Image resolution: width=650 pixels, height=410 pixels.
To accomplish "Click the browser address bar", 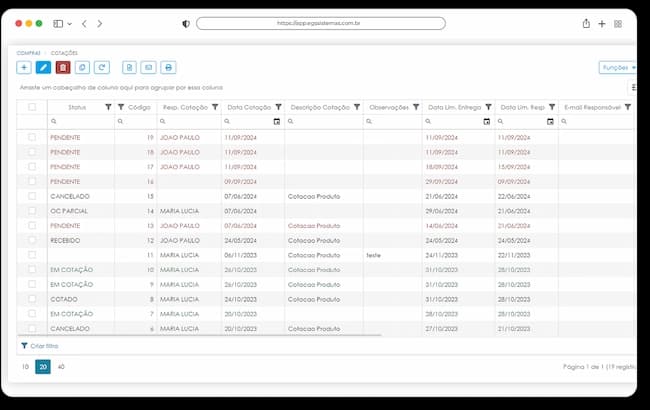I will 321,23.
